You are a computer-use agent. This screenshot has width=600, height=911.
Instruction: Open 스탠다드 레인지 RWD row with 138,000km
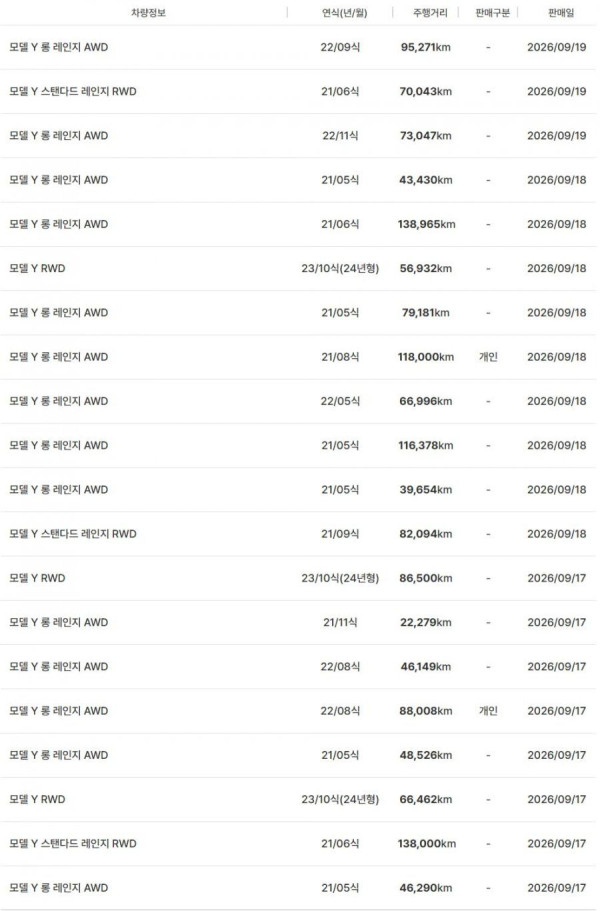point(298,844)
